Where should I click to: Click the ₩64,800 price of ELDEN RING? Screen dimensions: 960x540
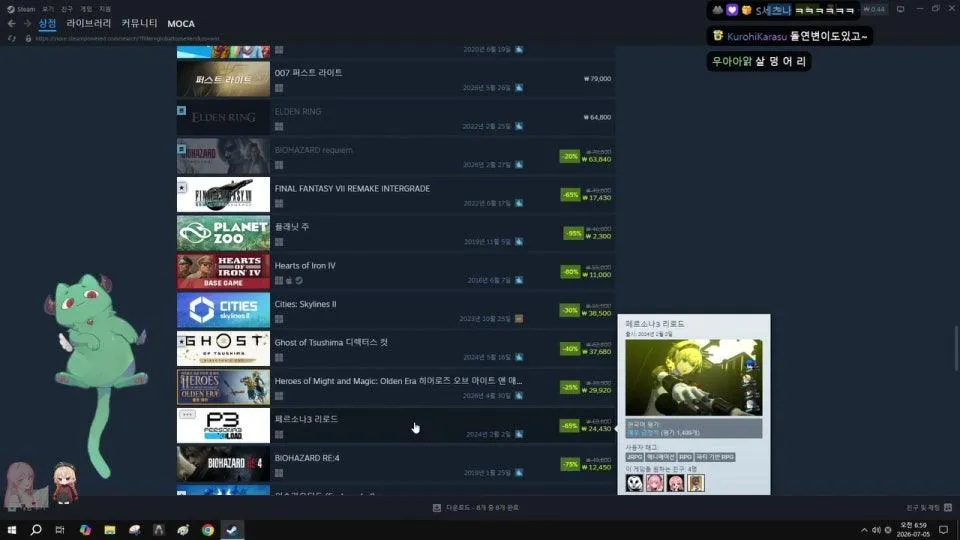[598, 118]
